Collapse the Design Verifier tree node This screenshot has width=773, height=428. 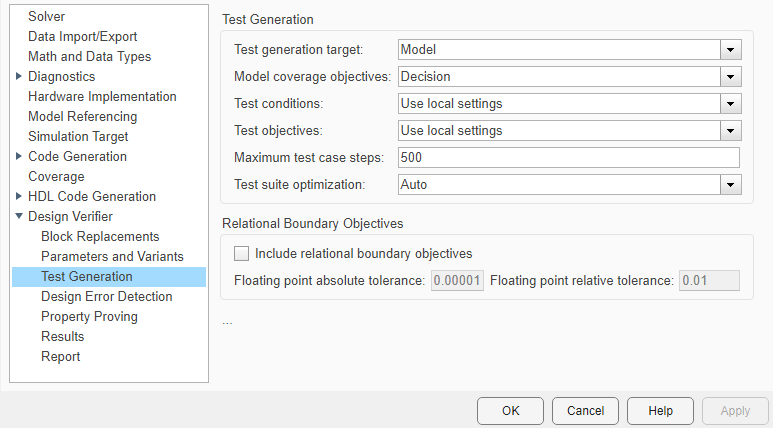coord(19,217)
